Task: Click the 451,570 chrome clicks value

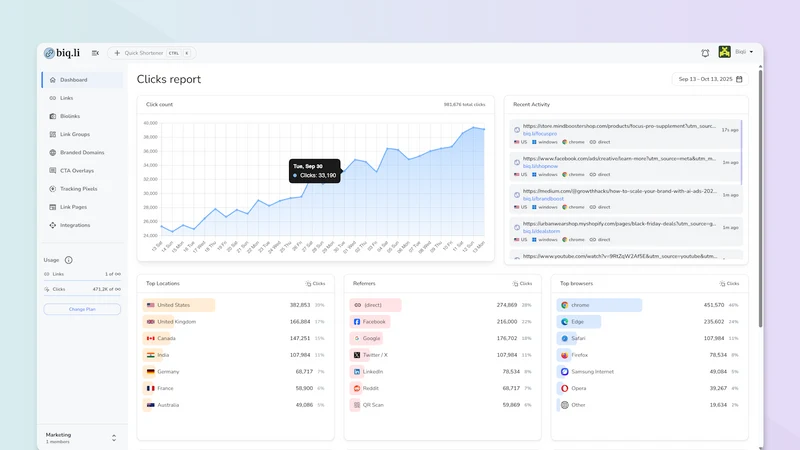Action: (x=714, y=305)
